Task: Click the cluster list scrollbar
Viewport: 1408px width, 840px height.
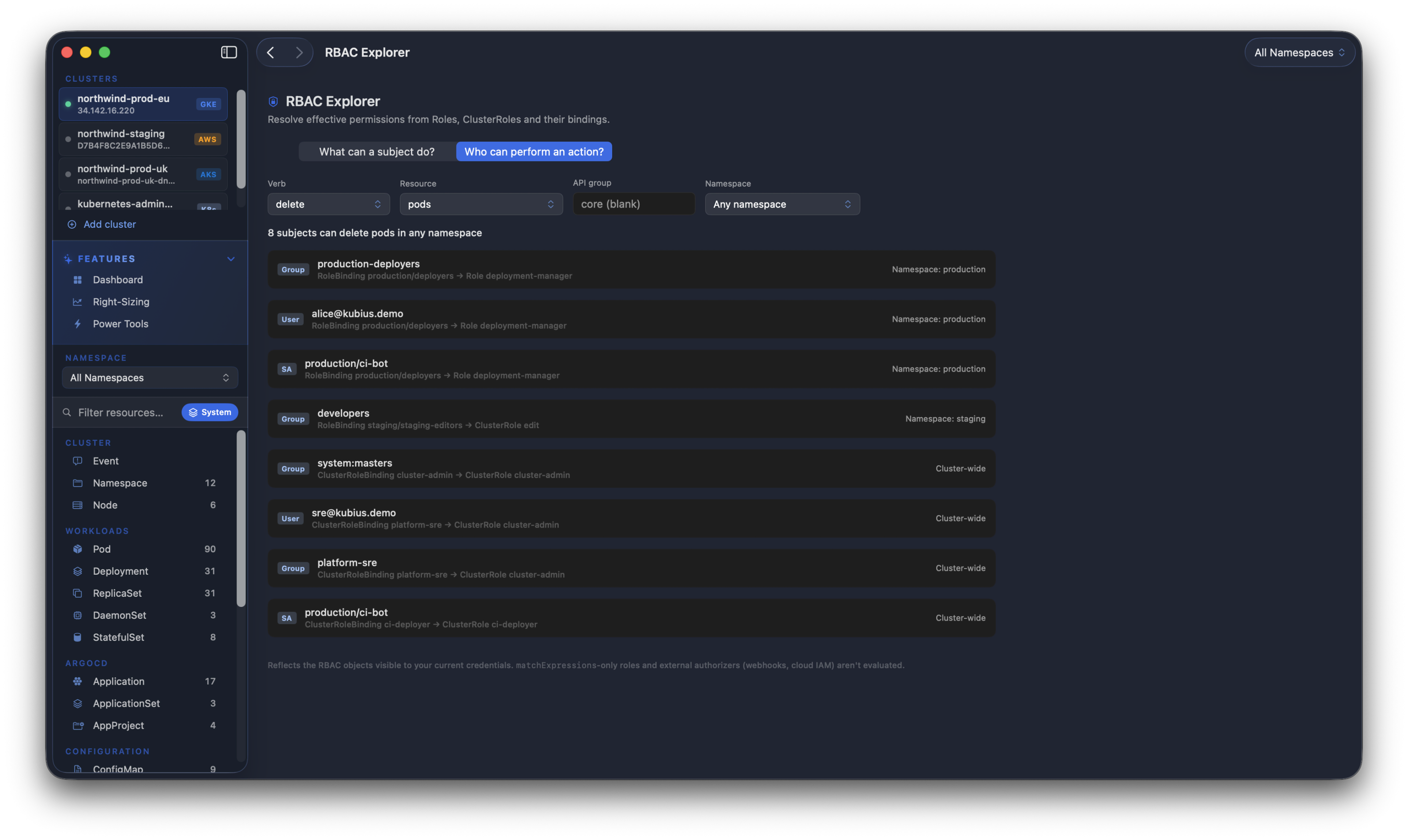Action: (241, 139)
